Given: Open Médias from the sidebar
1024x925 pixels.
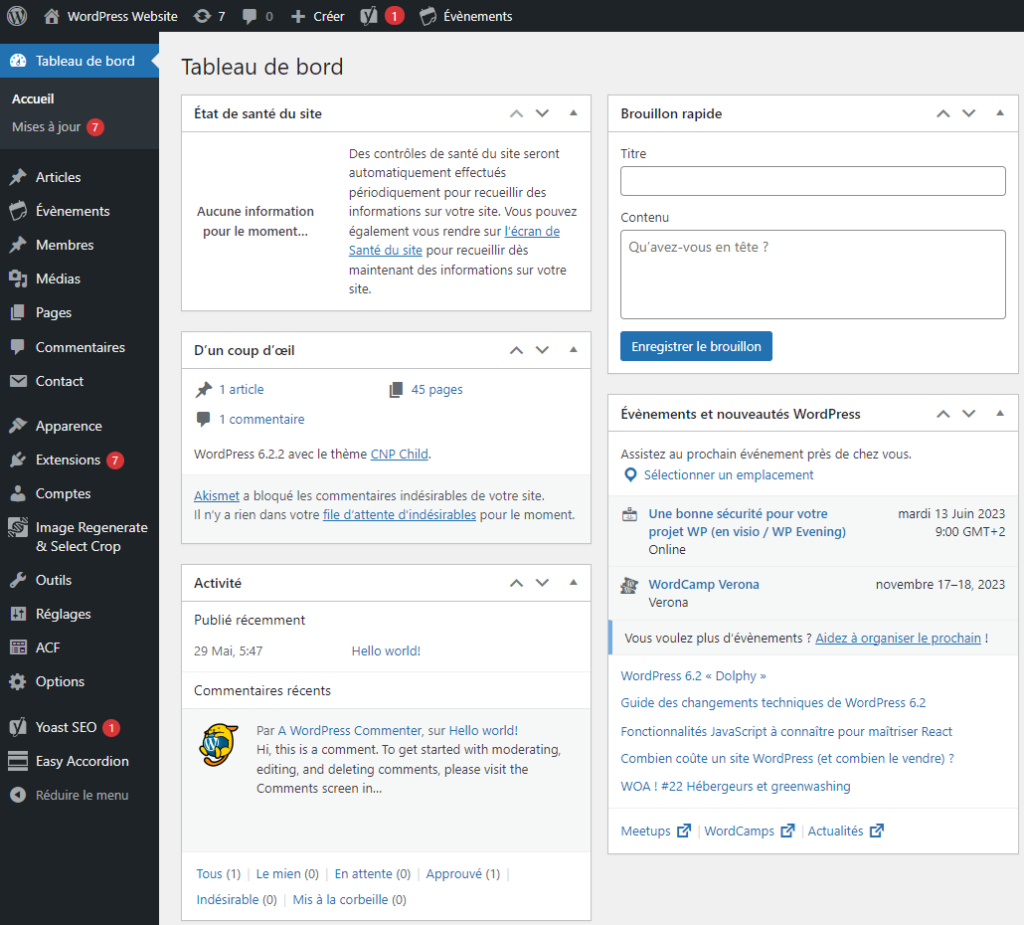Looking at the screenshot, I should tap(58, 278).
